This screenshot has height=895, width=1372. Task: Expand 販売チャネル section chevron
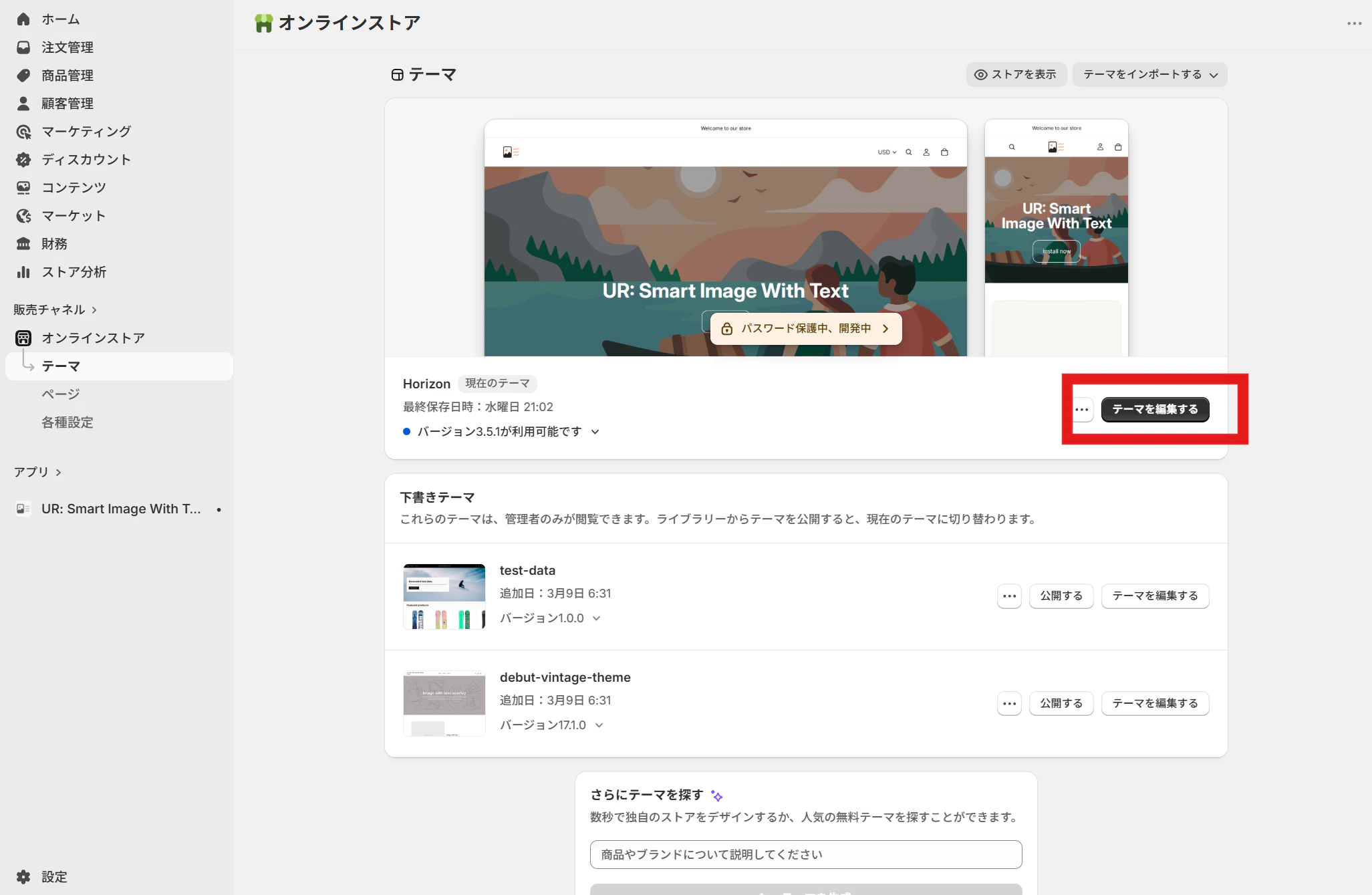94,310
